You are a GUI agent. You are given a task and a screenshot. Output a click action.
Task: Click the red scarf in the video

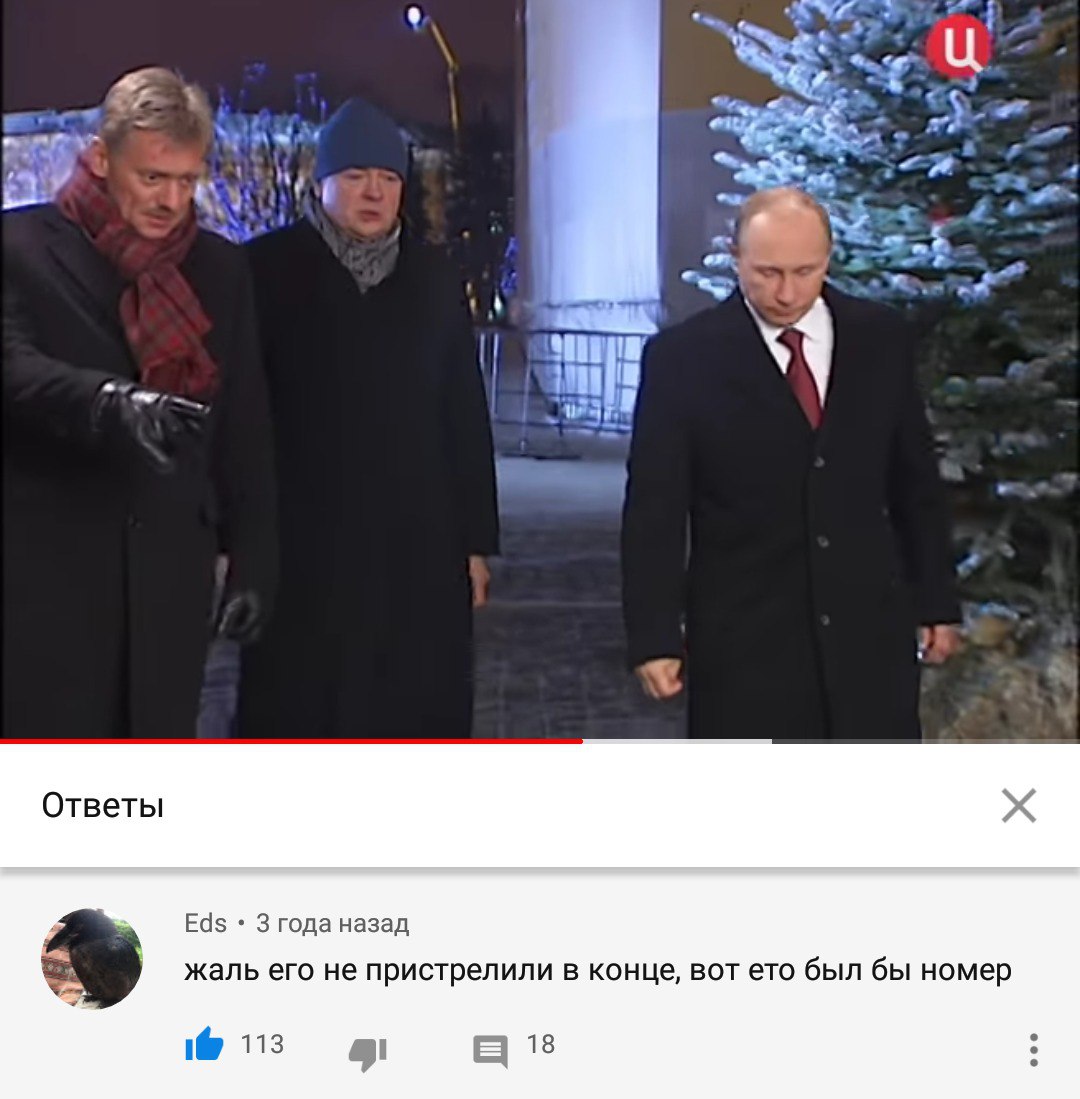pyautogui.click(x=144, y=280)
